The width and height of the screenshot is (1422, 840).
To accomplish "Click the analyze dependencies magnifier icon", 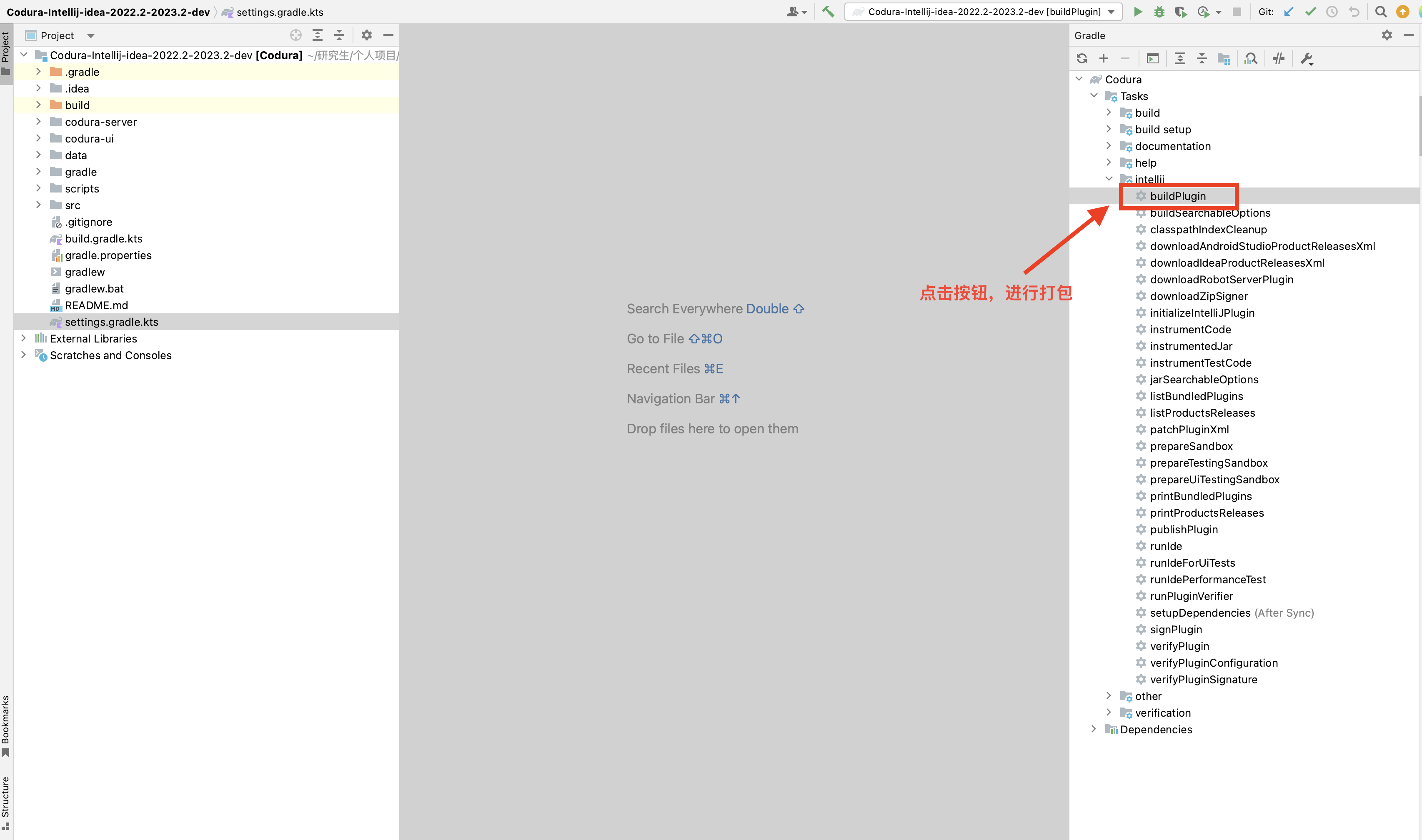I will (1250, 58).
